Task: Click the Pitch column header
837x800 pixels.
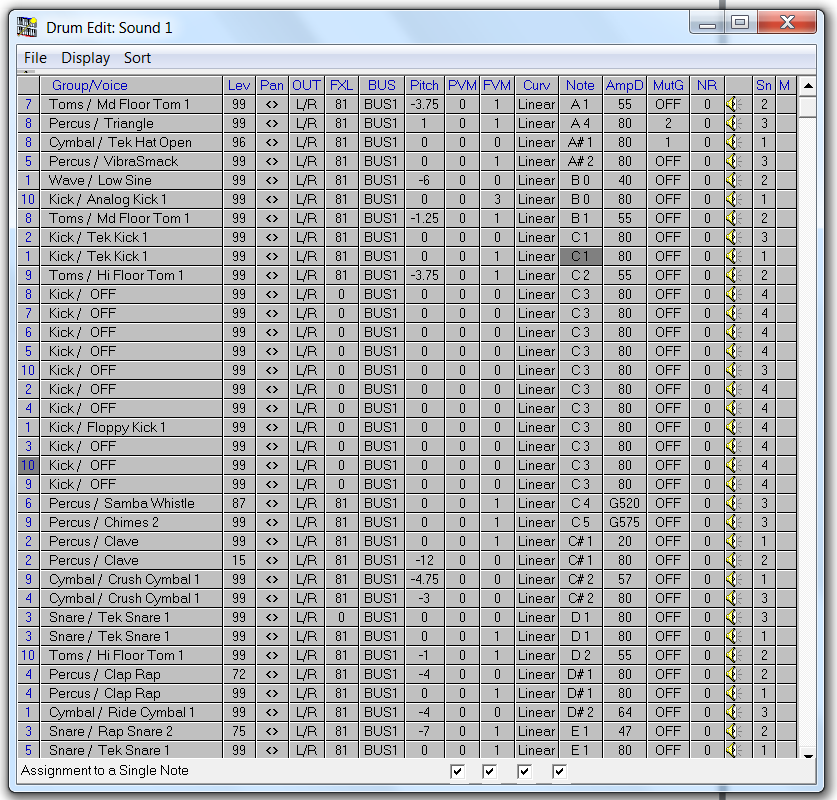Action: point(424,85)
